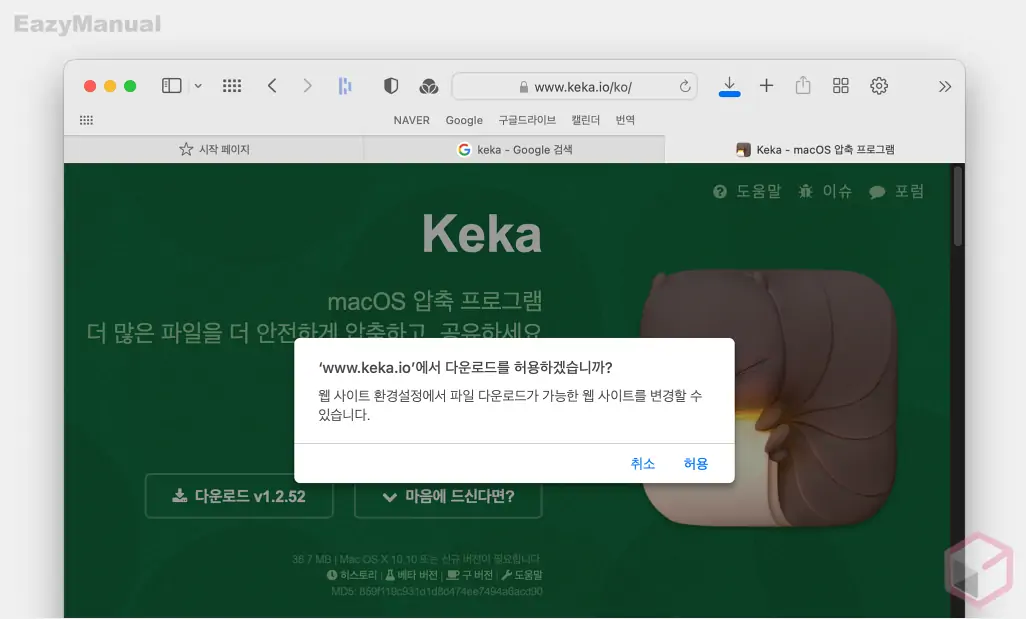Click the address bar with www.keka.io/ko/
Screen dimensions: 1026x619
(x=575, y=86)
